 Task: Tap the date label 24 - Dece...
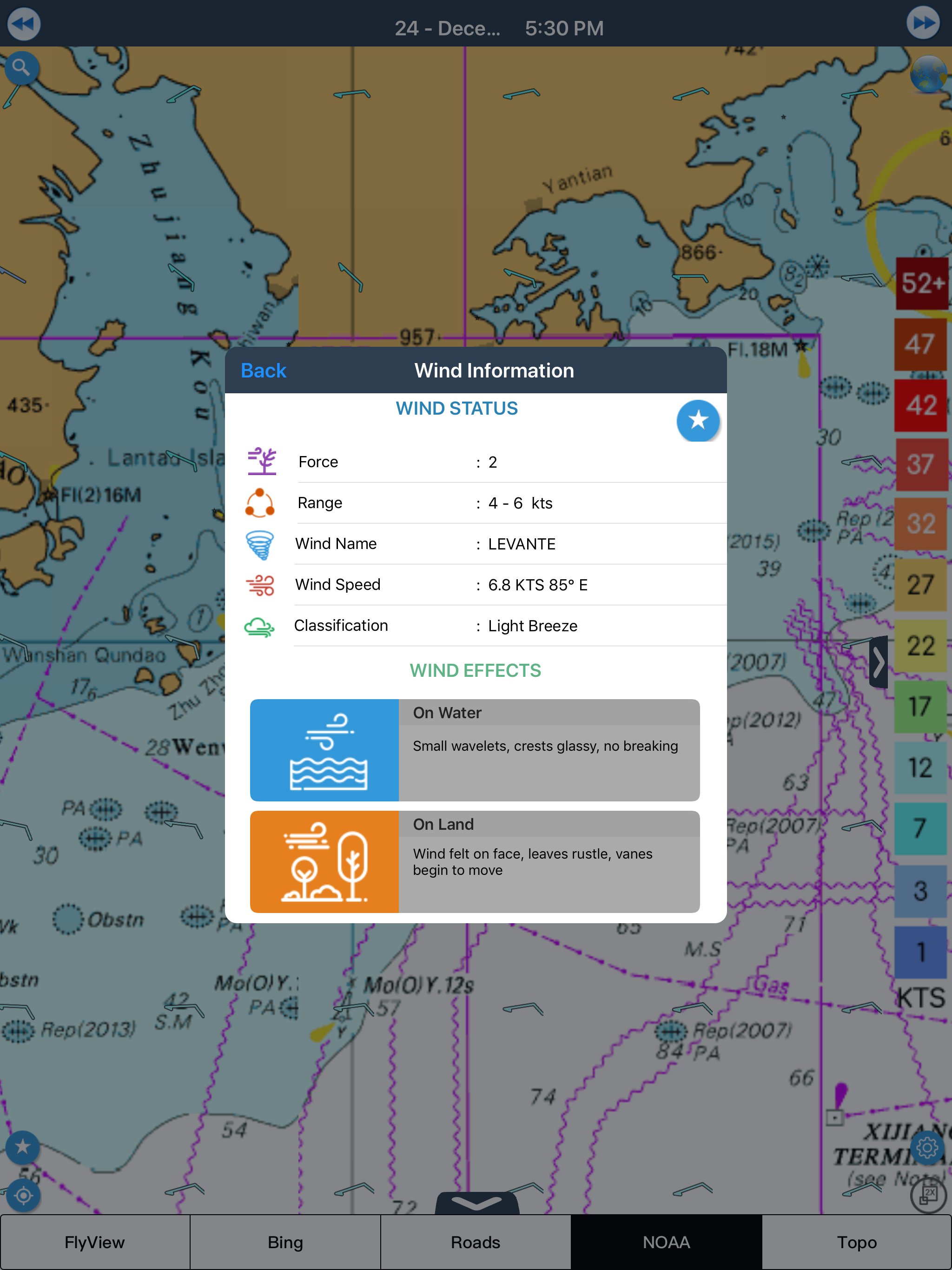447,28
